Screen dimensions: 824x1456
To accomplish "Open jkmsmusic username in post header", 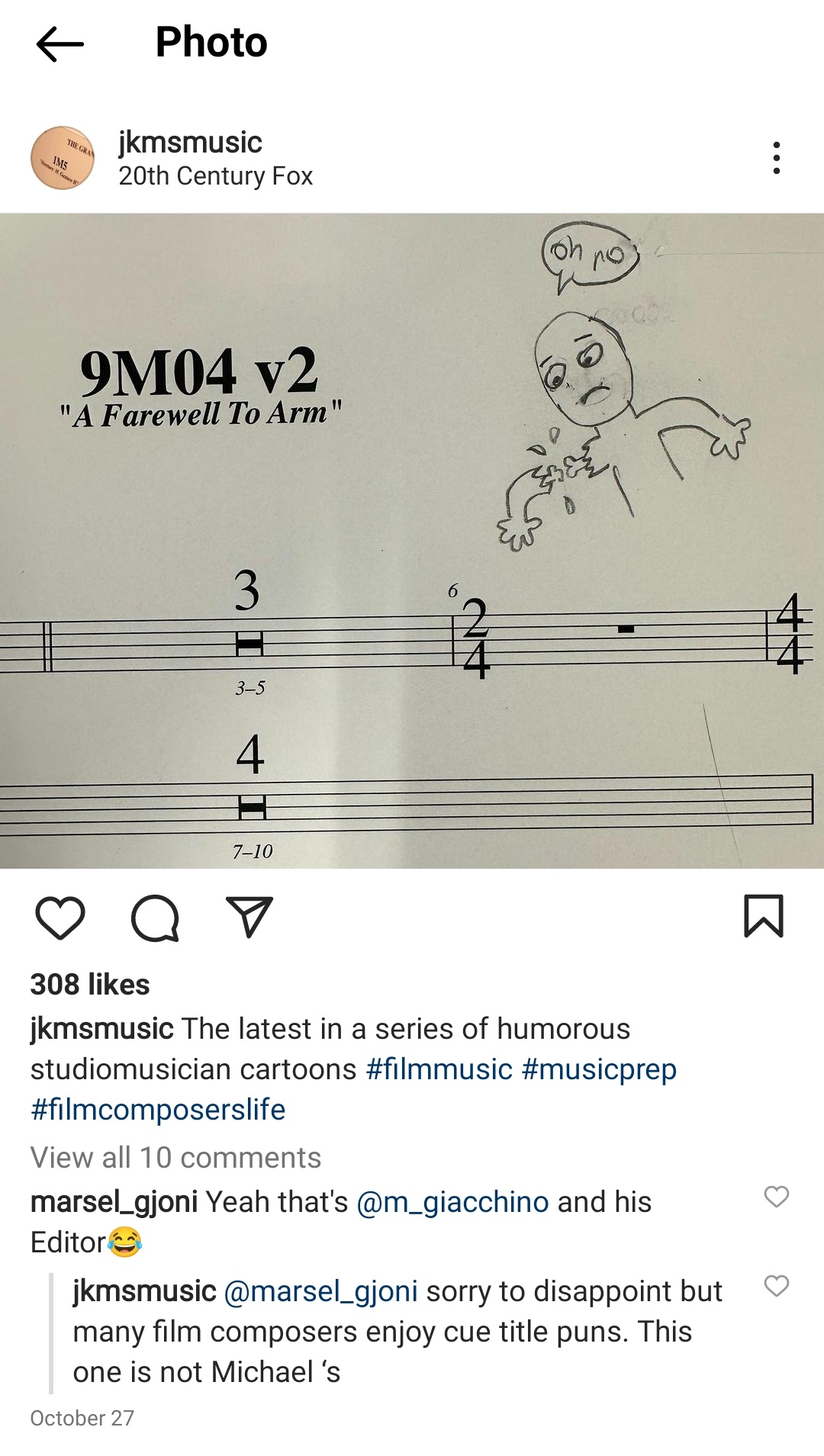I will tap(190, 143).
